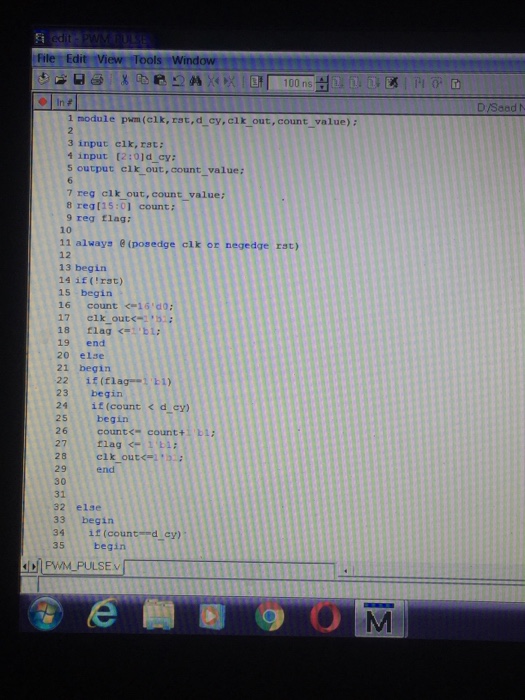Click the 'ln #' column header

point(64,103)
